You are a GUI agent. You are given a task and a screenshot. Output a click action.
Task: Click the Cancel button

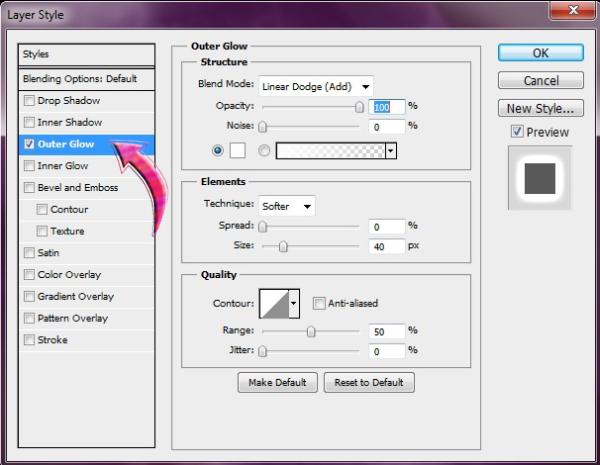tap(541, 81)
